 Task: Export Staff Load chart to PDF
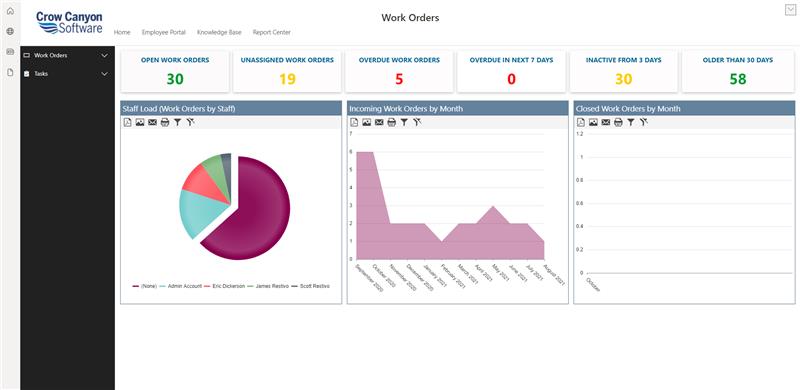pyautogui.click(x=128, y=123)
